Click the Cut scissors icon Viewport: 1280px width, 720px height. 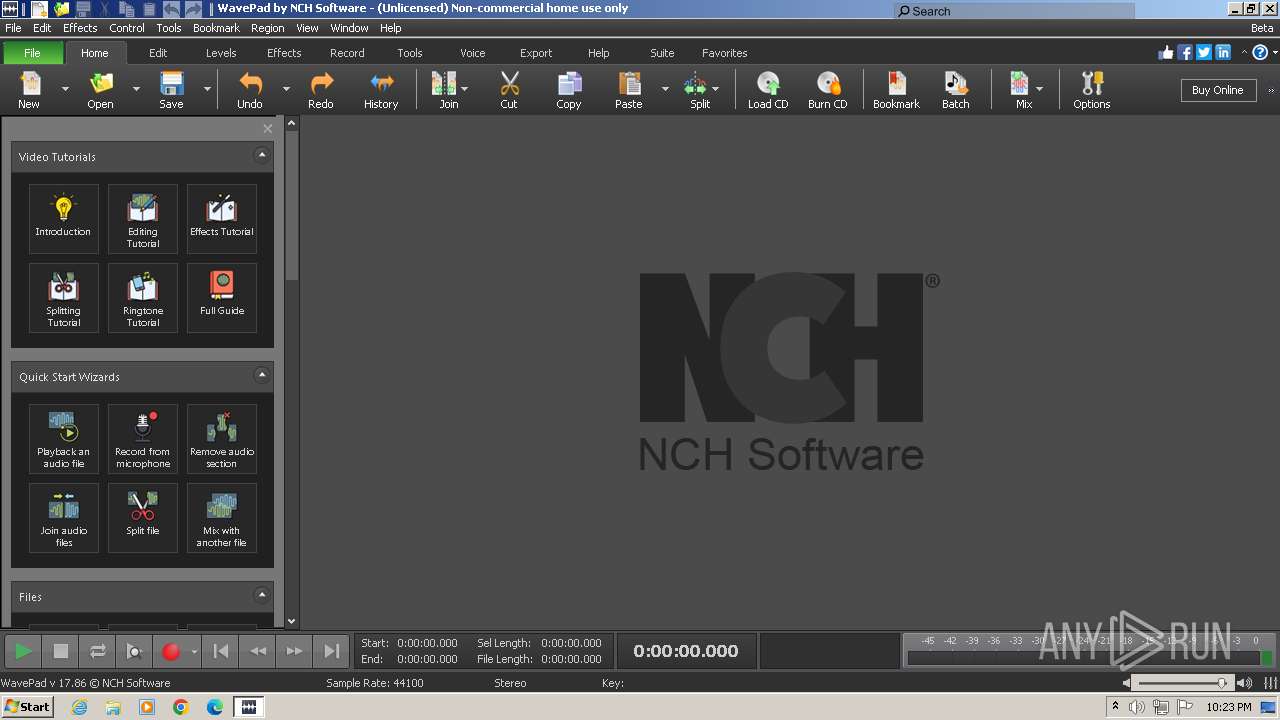[x=509, y=89]
